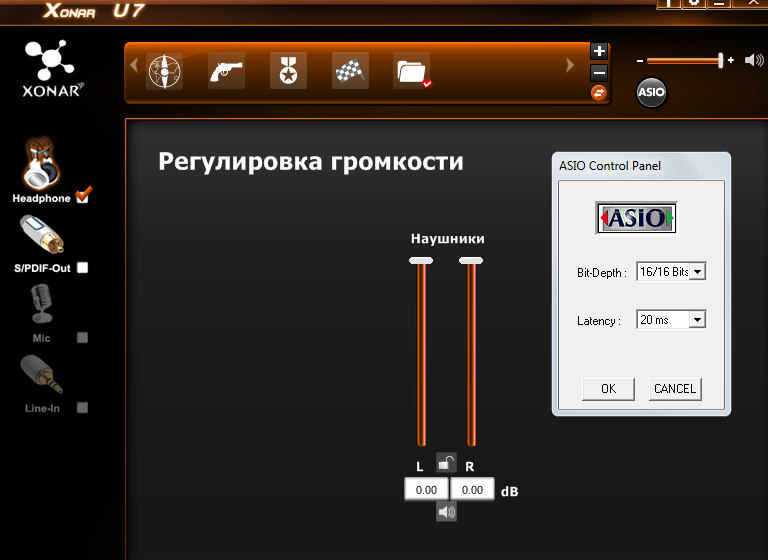768x560 pixels.
Task: Toggle the Headphone checkbox
Action: (x=83, y=195)
